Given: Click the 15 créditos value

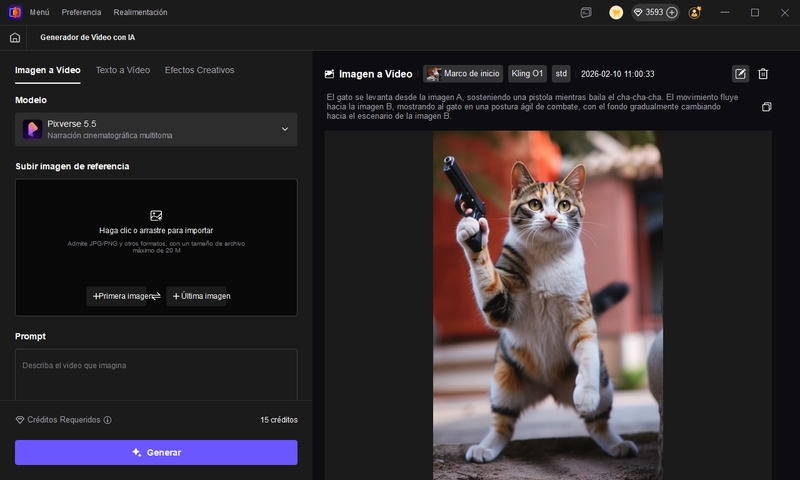Looking at the screenshot, I should (279, 420).
